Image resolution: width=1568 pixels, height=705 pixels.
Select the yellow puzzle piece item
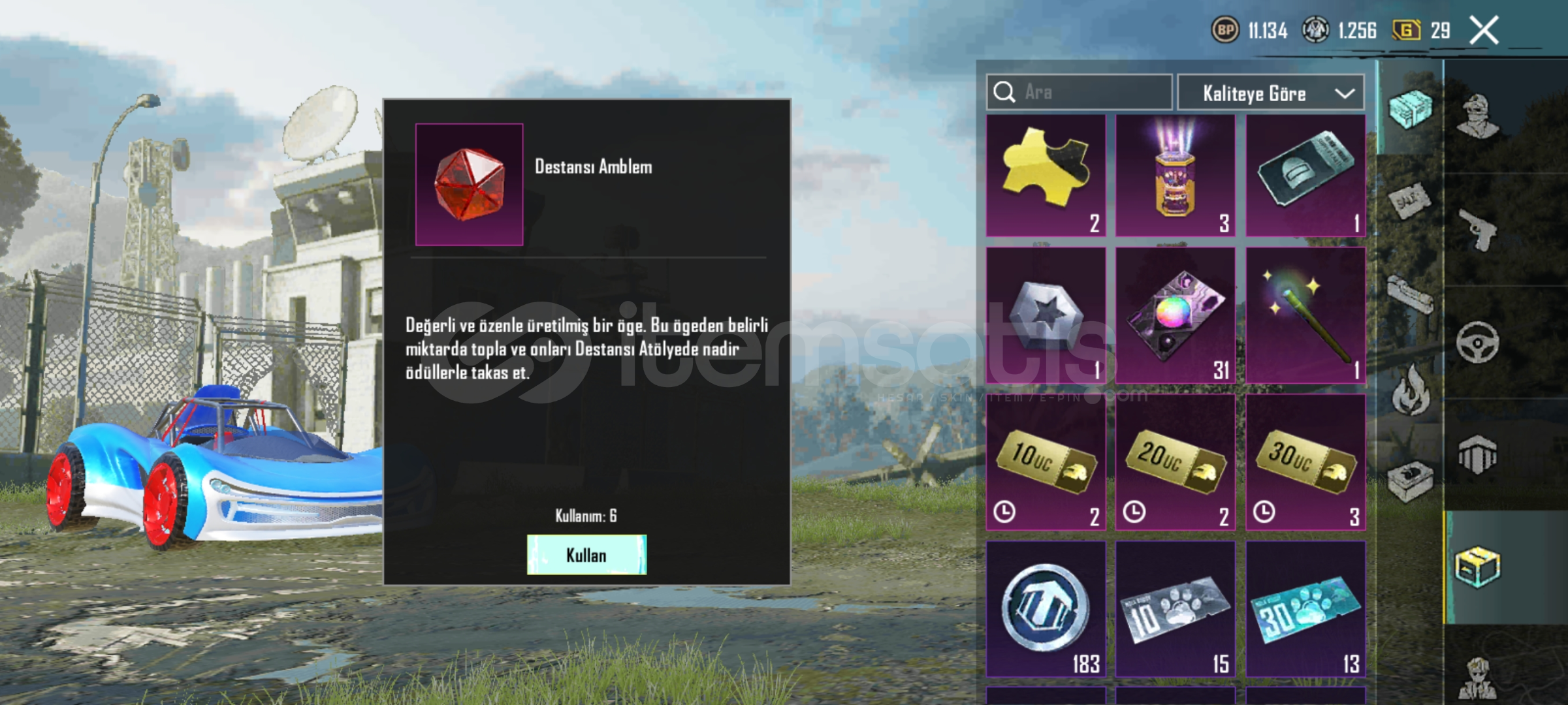pyautogui.click(x=1046, y=176)
